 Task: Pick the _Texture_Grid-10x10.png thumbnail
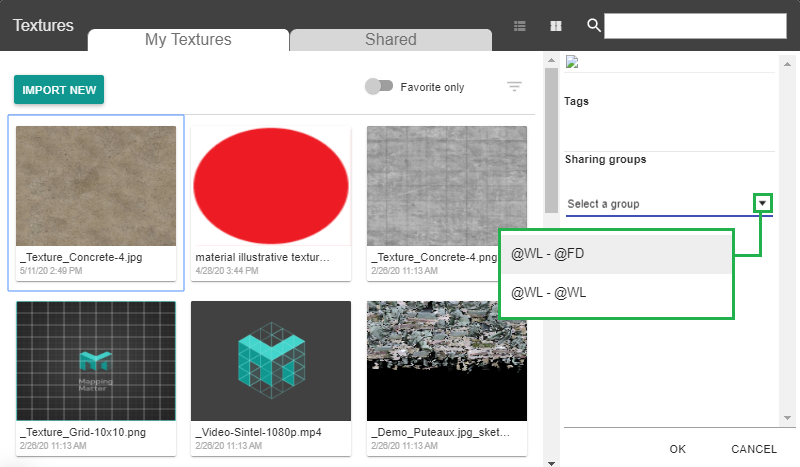point(96,360)
